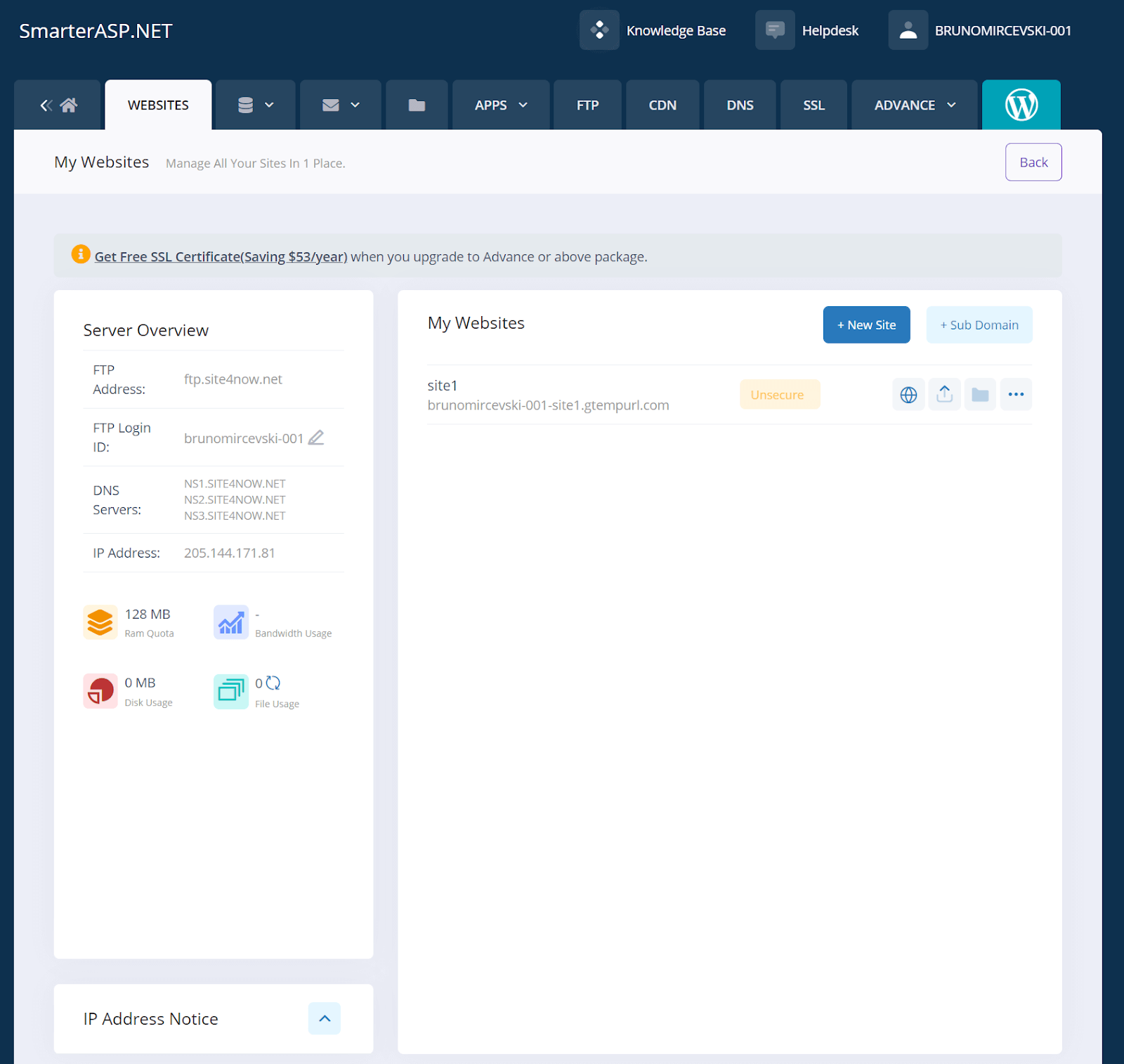
Task: Click the Unsecure badge for site1
Action: [780, 395]
